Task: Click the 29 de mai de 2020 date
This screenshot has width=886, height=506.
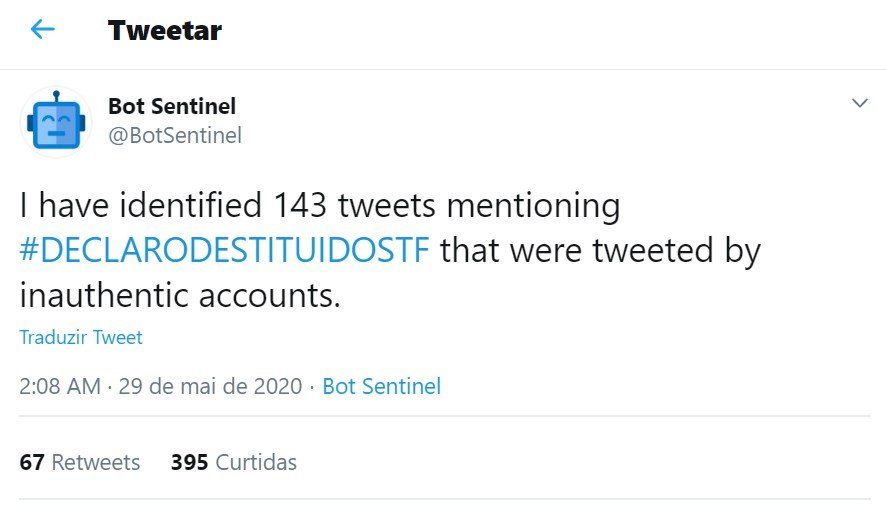Action: coord(210,386)
